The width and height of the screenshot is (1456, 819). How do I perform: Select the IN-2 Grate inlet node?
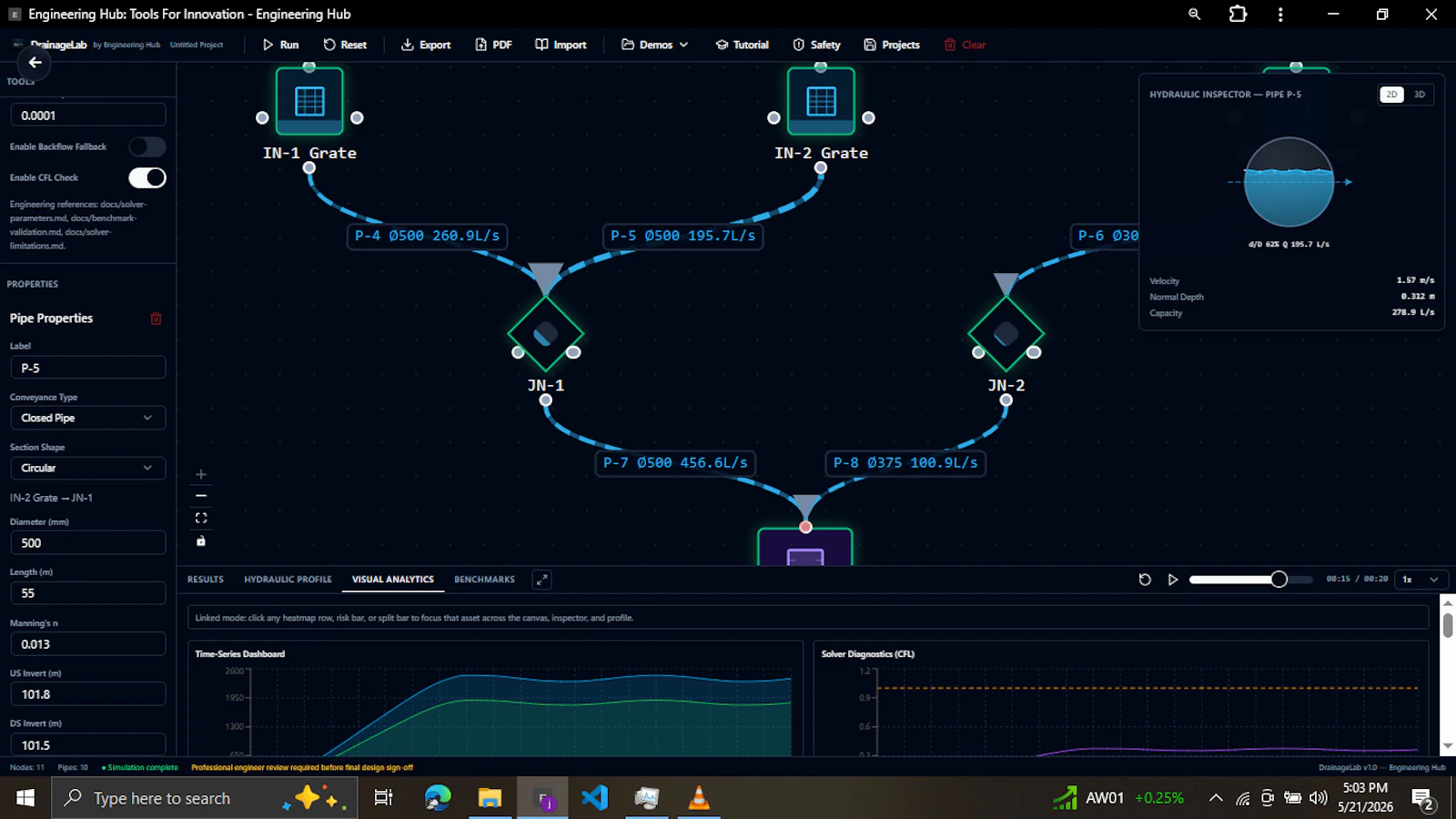(821, 100)
